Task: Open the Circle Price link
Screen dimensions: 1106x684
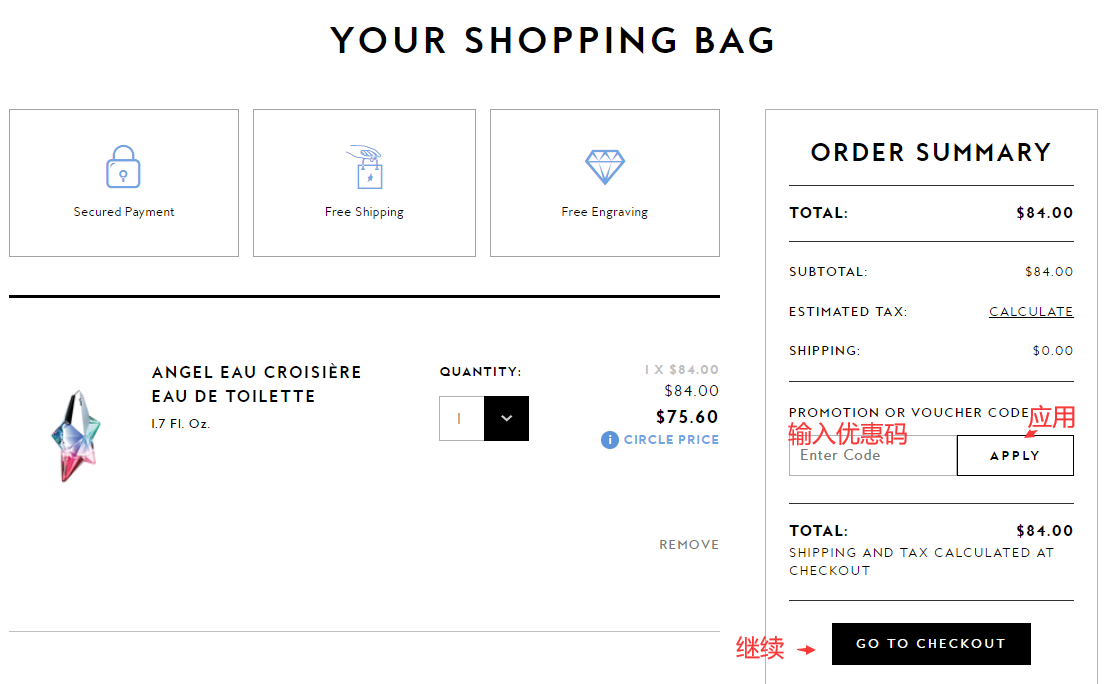Action: pos(671,440)
